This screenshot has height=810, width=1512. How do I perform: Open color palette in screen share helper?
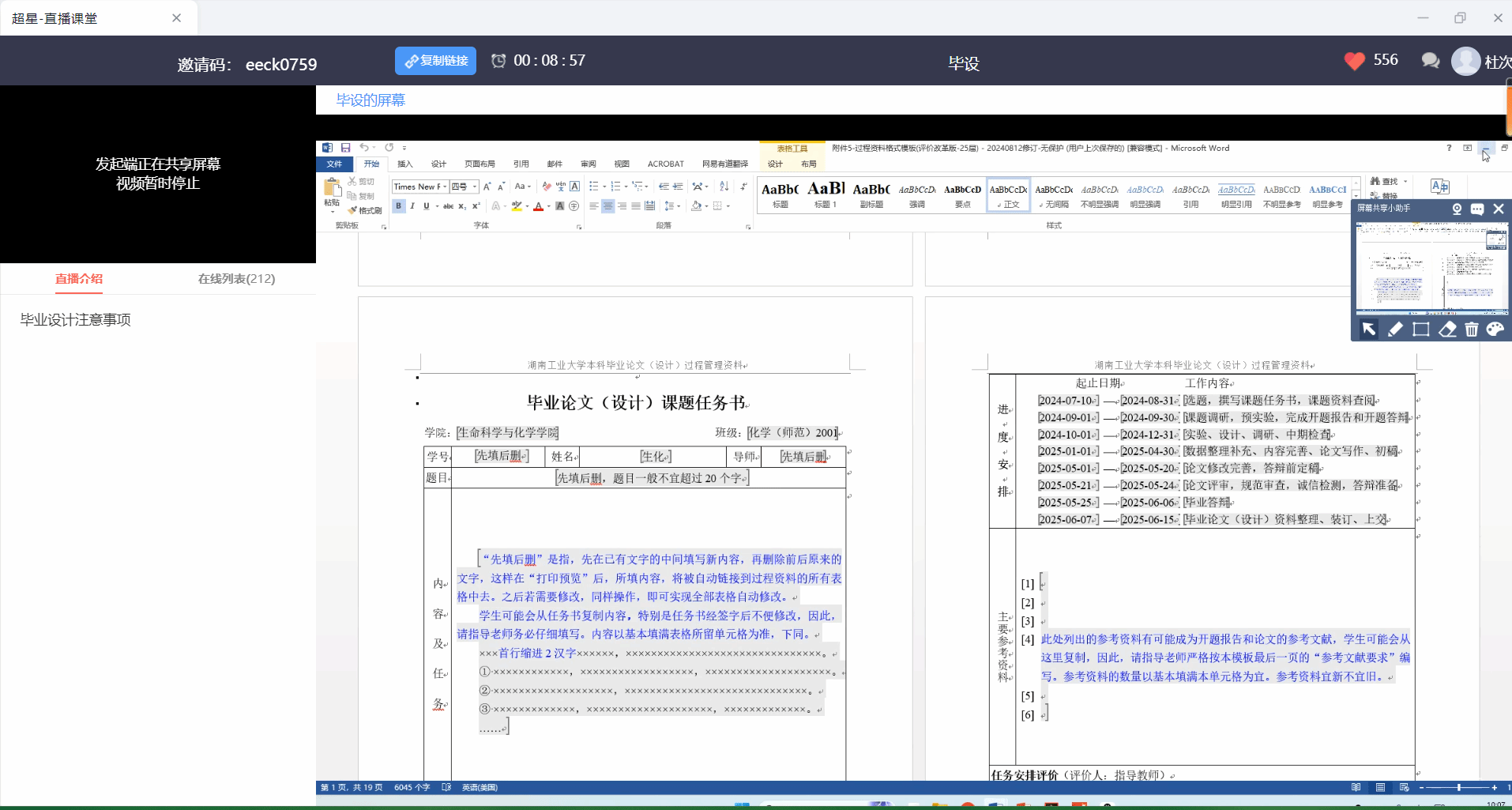pyautogui.click(x=1495, y=330)
